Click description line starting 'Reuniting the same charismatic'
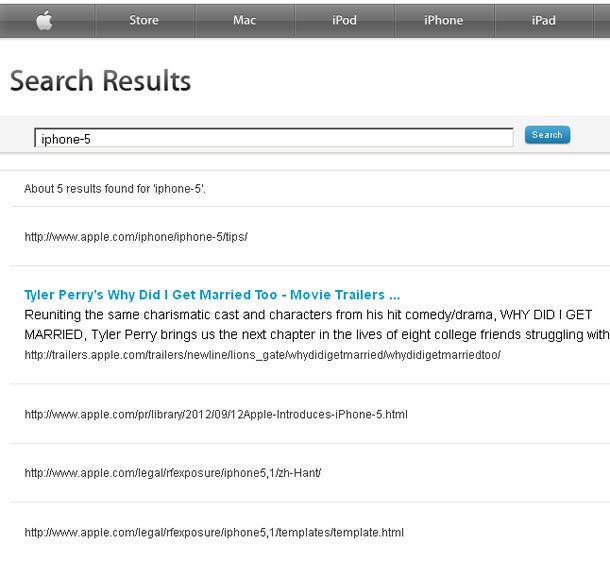 pos(308,315)
